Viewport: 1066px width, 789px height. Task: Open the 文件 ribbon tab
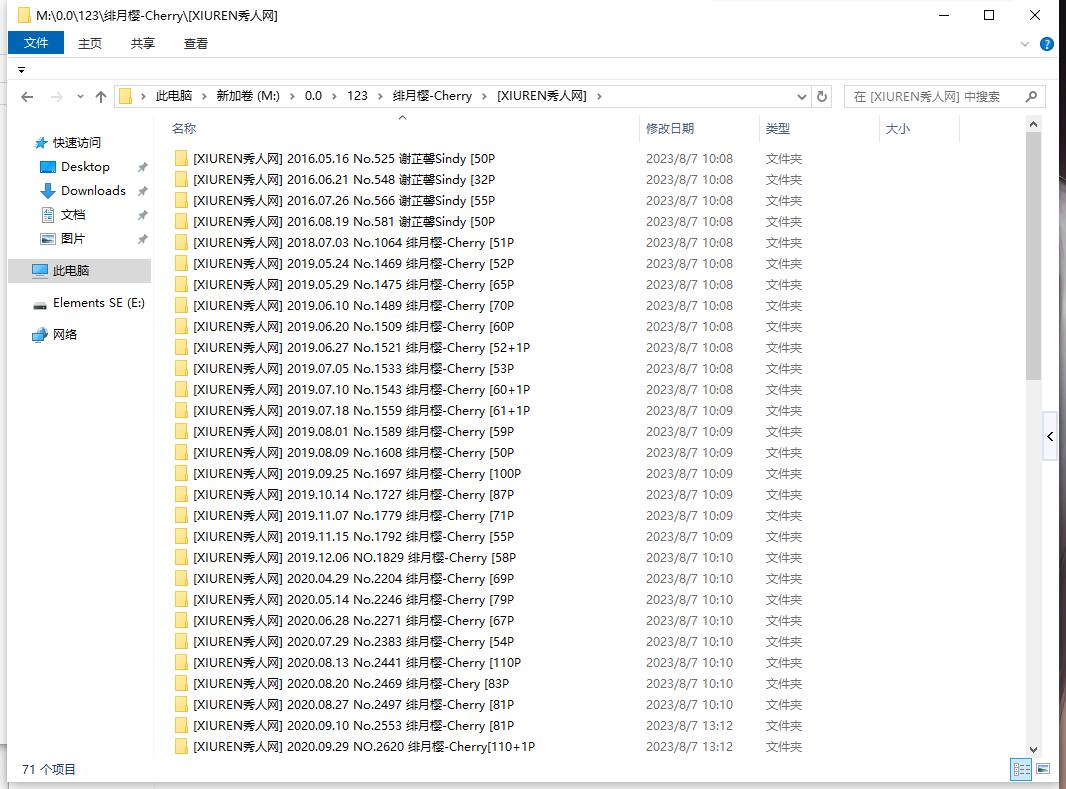pos(36,43)
